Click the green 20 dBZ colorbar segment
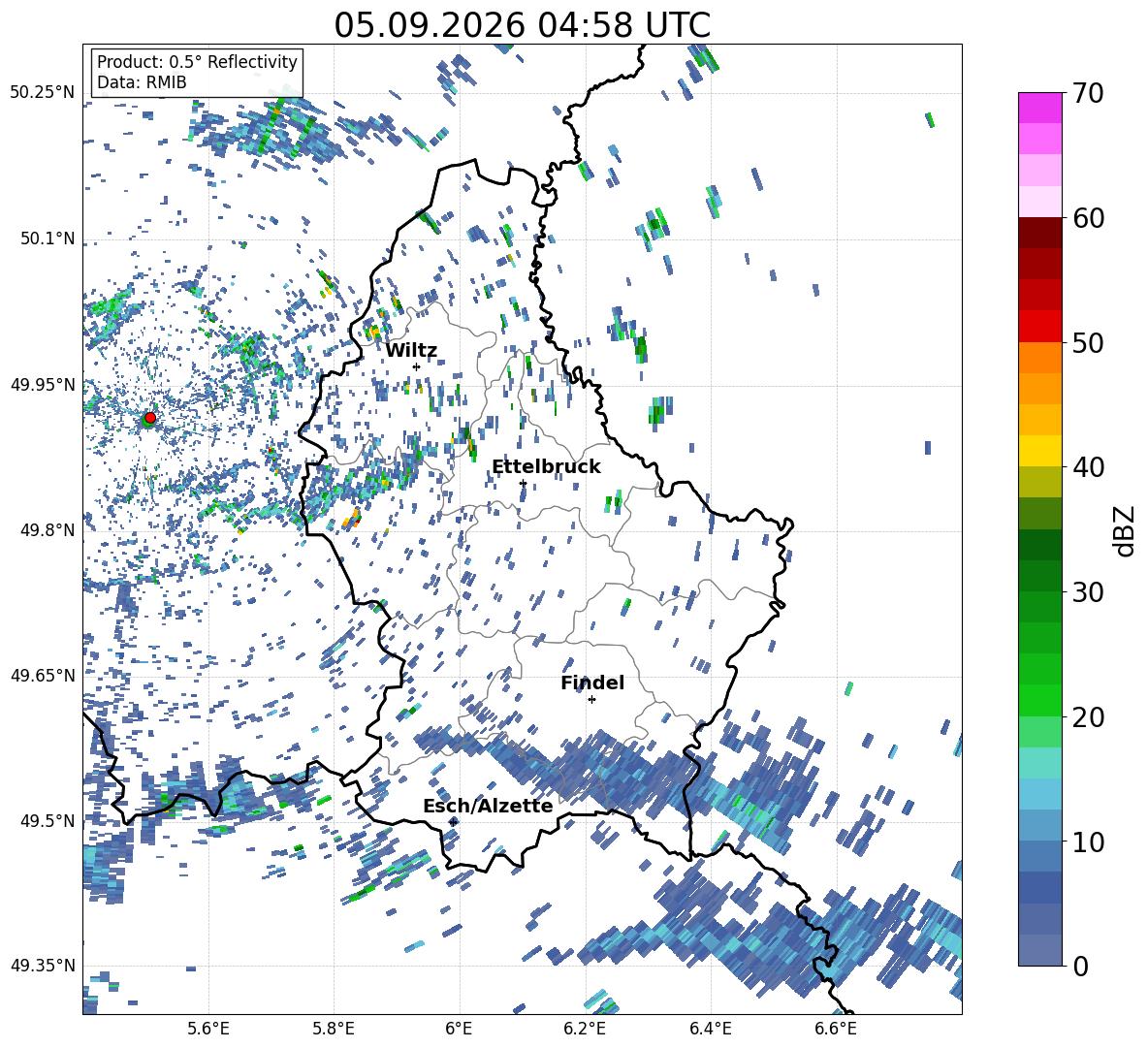Viewport: 1148px width, 1048px height. 1039,700
